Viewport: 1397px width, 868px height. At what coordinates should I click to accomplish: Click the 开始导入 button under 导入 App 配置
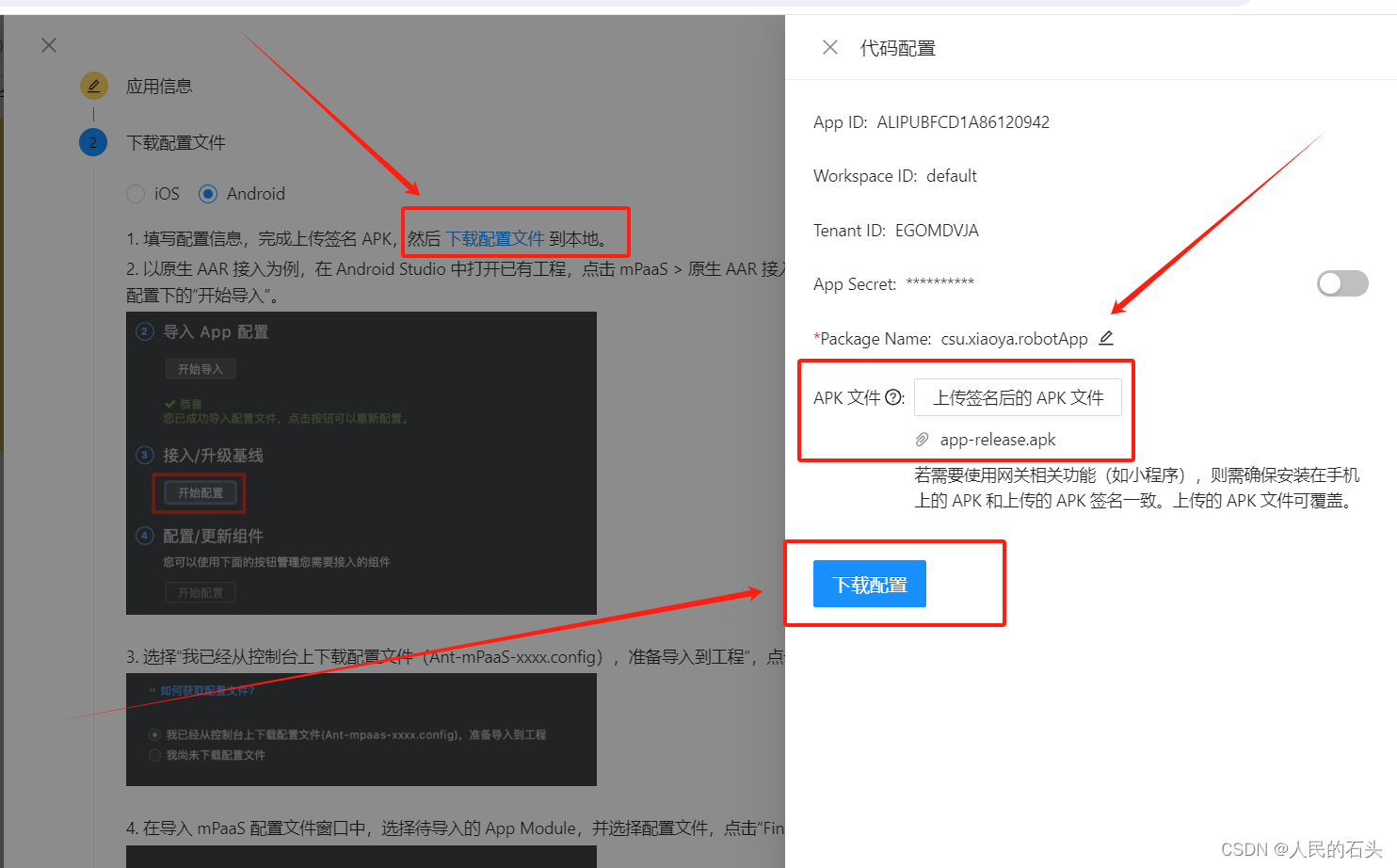(x=200, y=368)
